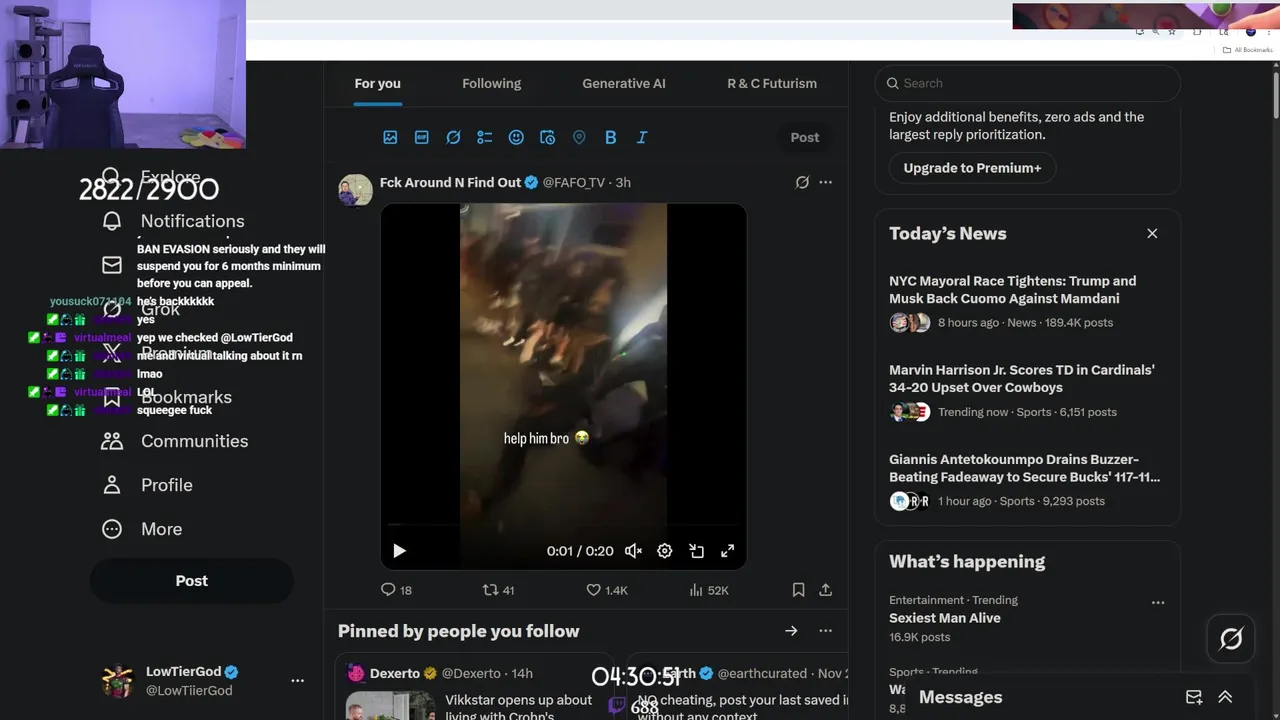This screenshot has height=720, width=1280.
Task: Compose new message in Messages bar
Action: [x=1194, y=697]
